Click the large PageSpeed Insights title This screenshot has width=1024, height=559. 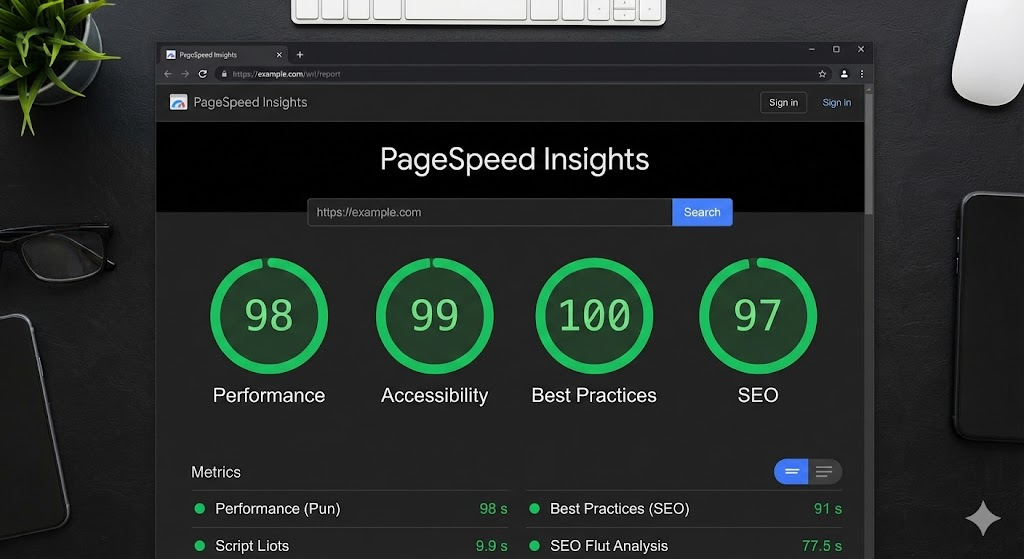pos(515,159)
